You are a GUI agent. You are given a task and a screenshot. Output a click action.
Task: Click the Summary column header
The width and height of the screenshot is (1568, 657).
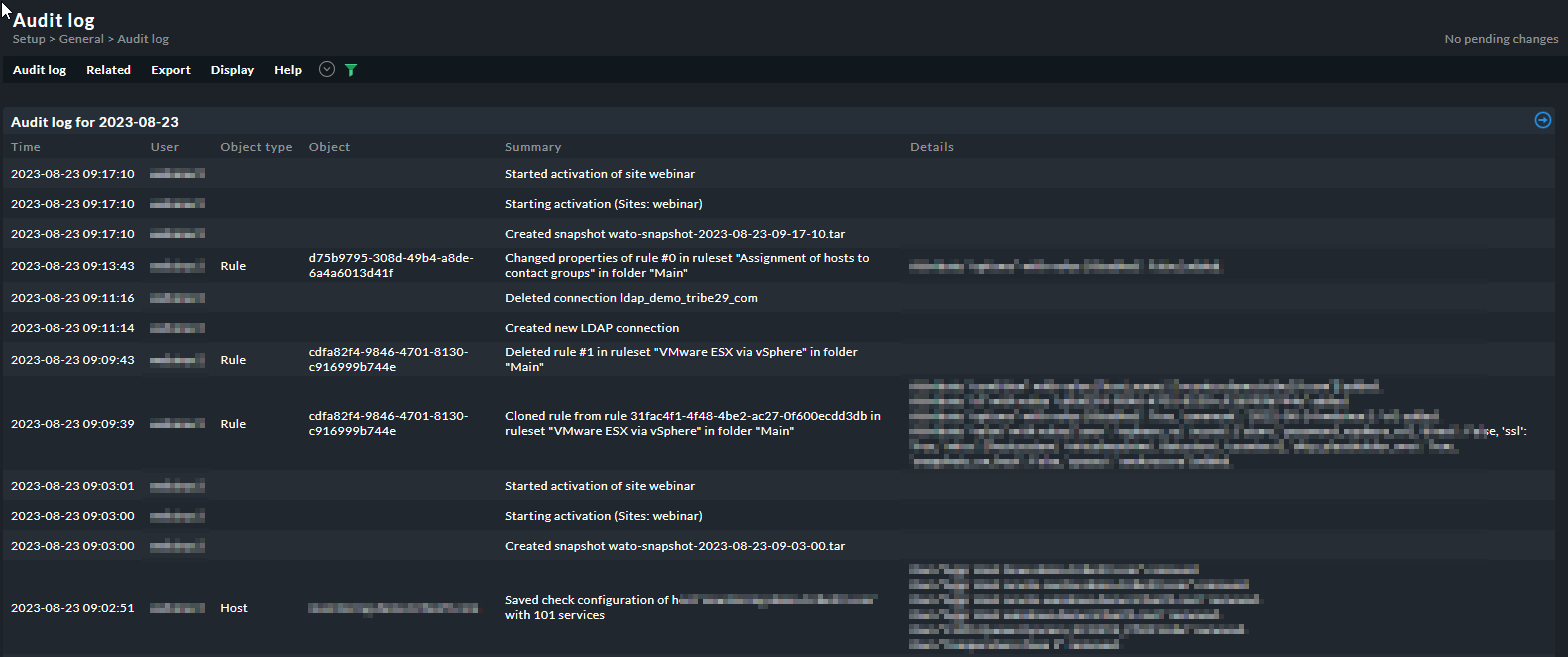coord(533,147)
